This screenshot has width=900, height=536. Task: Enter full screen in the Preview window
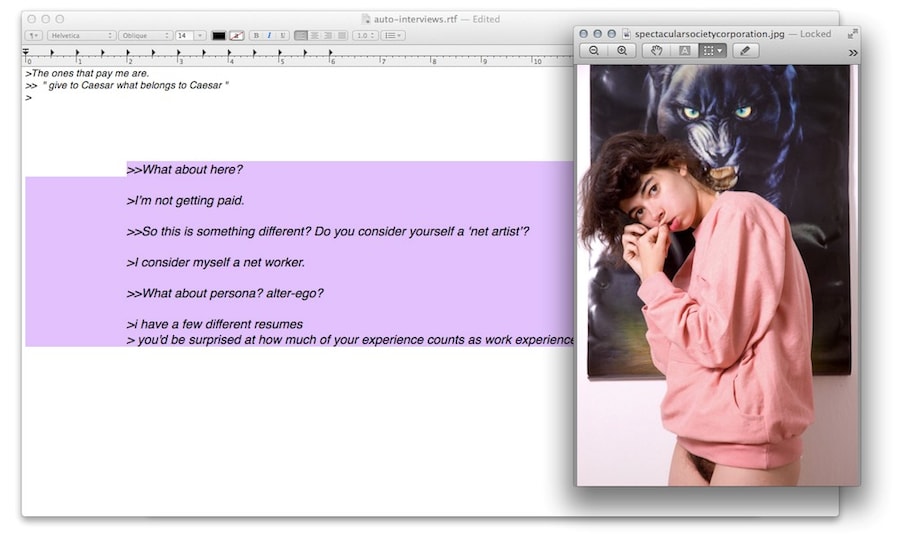pos(852,33)
